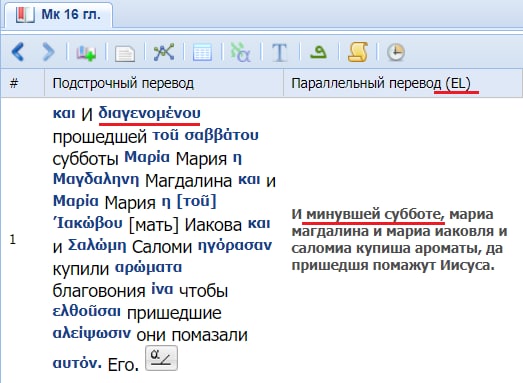
Task: Click the large letter T text icon
Action: pyautogui.click(x=280, y=52)
